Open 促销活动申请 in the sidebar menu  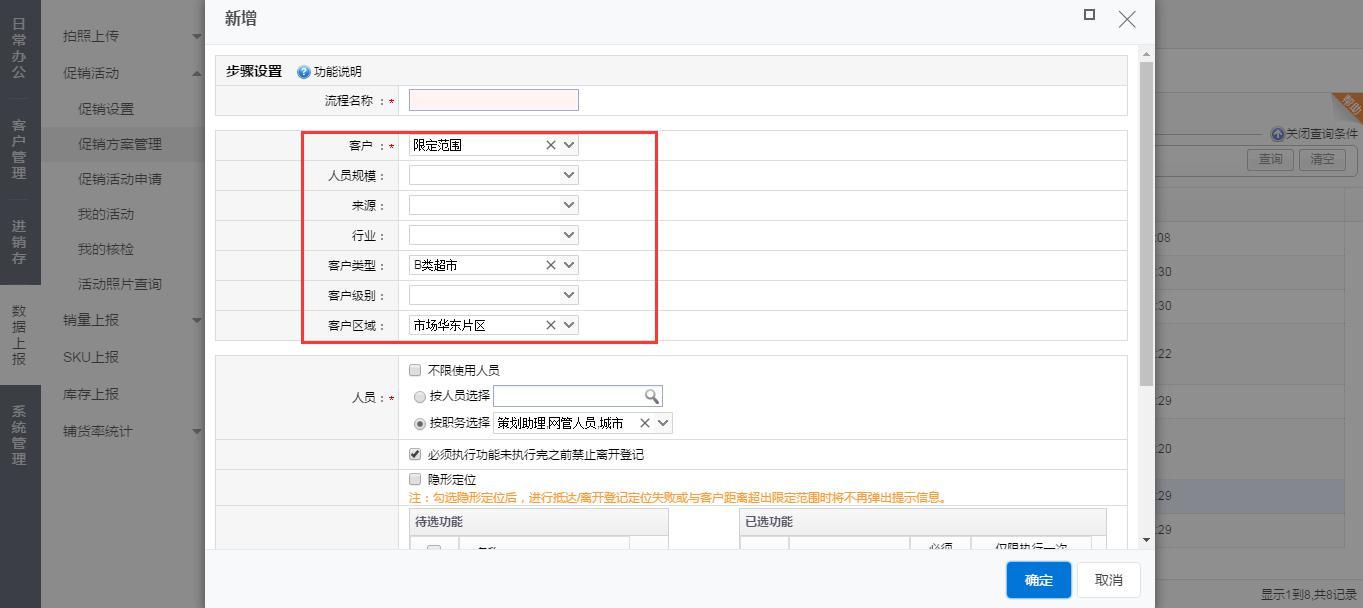click(120, 179)
